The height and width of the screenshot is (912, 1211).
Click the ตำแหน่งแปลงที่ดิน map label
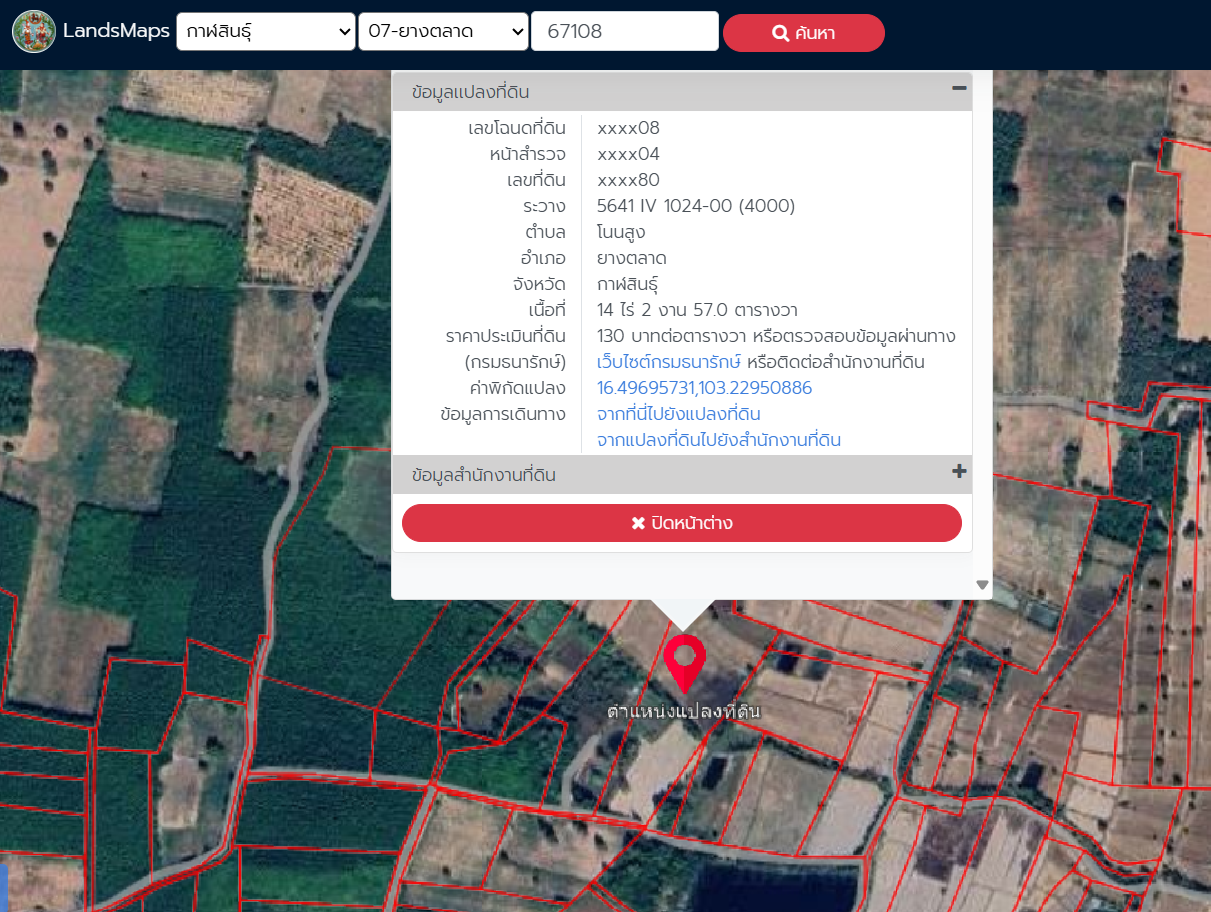684,712
